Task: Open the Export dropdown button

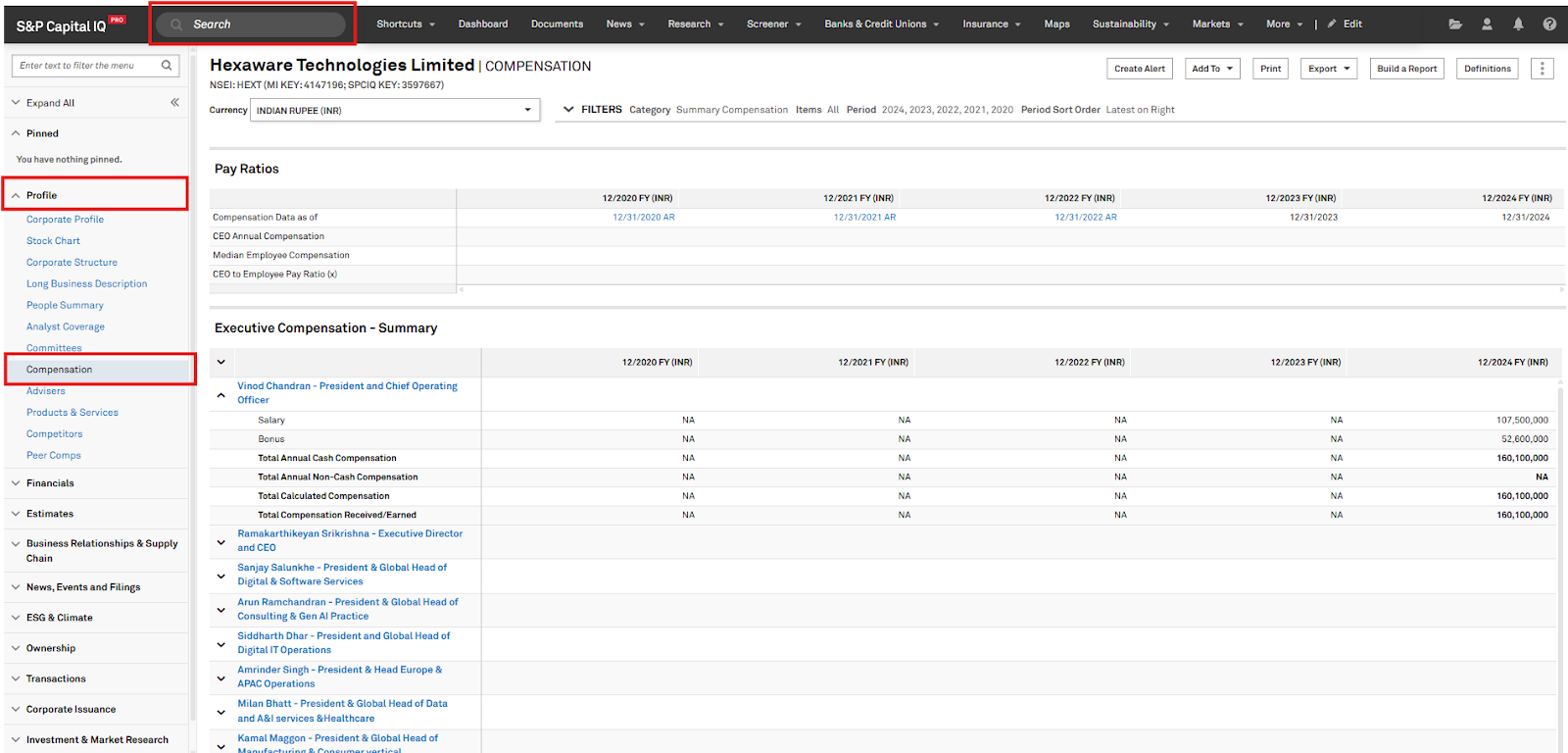Action: tap(1329, 69)
